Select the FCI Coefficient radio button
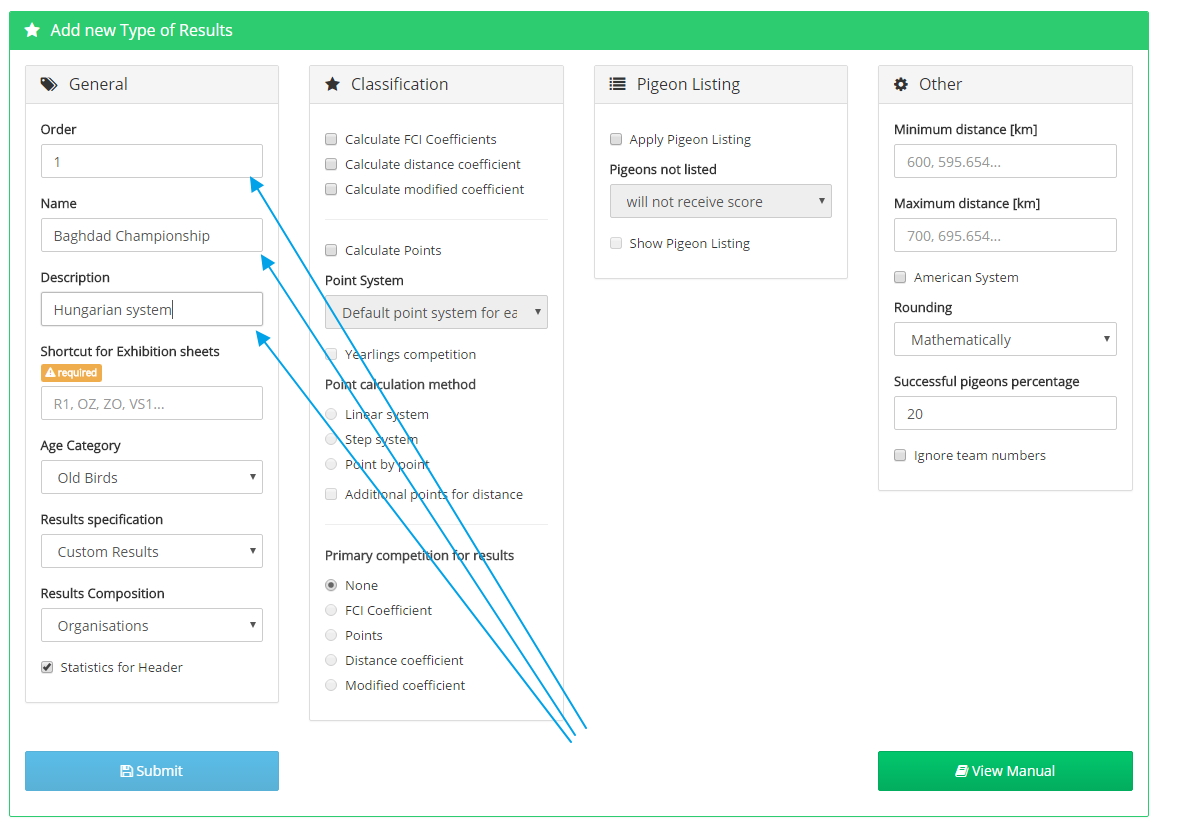The height and width of the screenshot is (825, 1182). [331, 610]
